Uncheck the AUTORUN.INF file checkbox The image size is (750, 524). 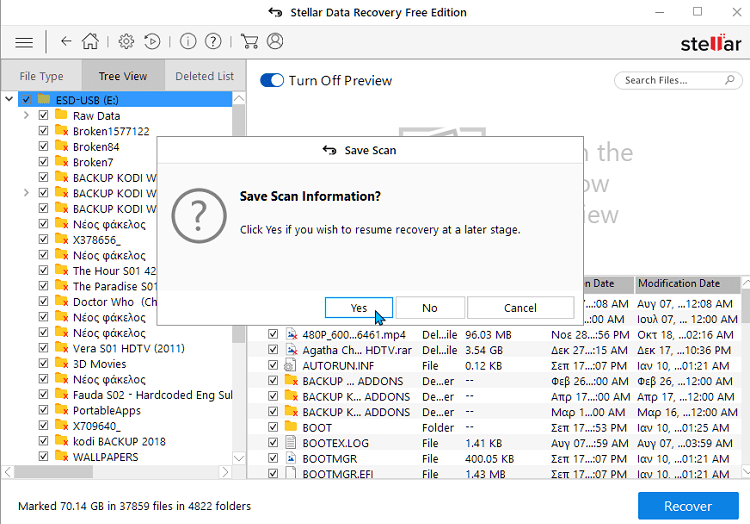[273, 365]
